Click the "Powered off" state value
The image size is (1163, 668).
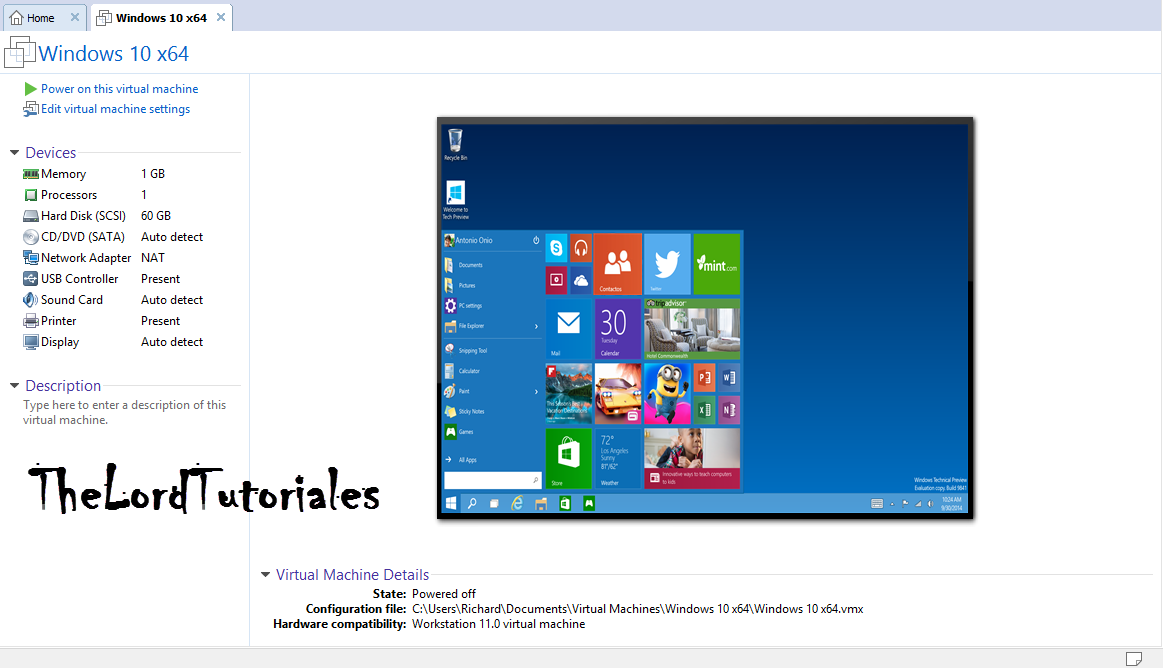coord(444,594)
